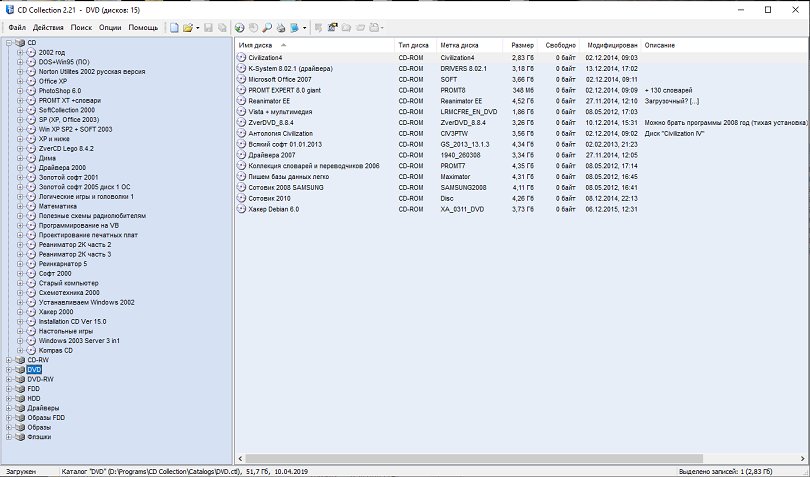Image resolution: width=810 pixels, height=477 pixels.
Task: Select the Математика tree item
Action: pos(57,206)
